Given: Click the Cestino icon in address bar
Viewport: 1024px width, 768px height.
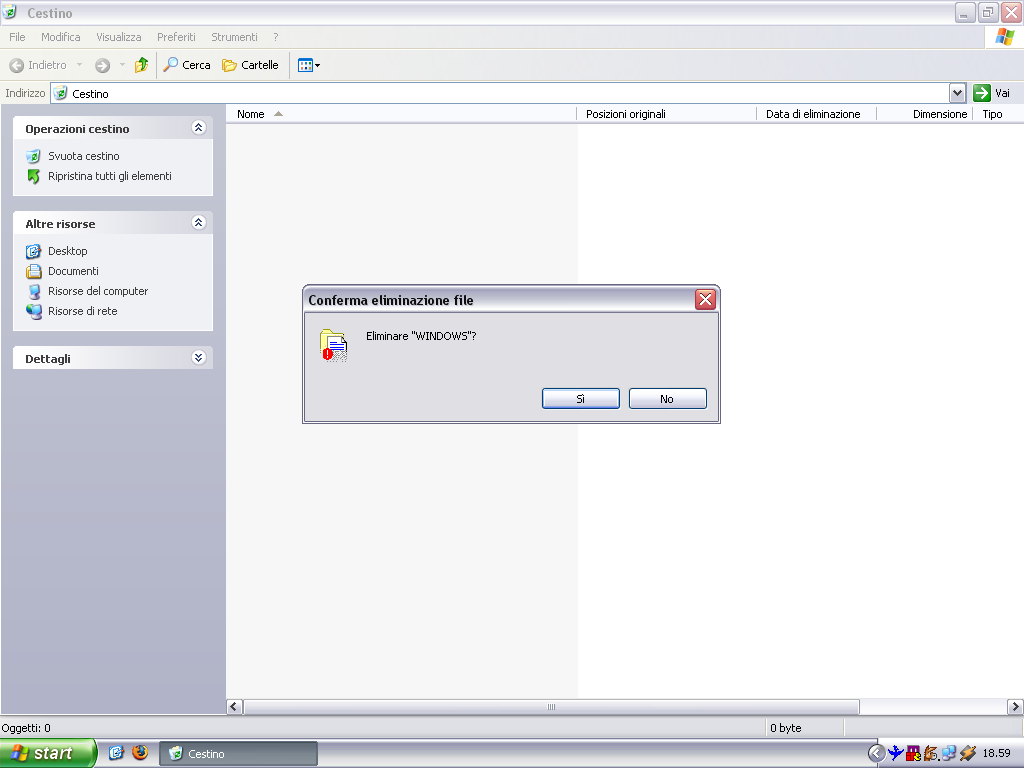Looking at the screenshot, I should pos(60,93).
